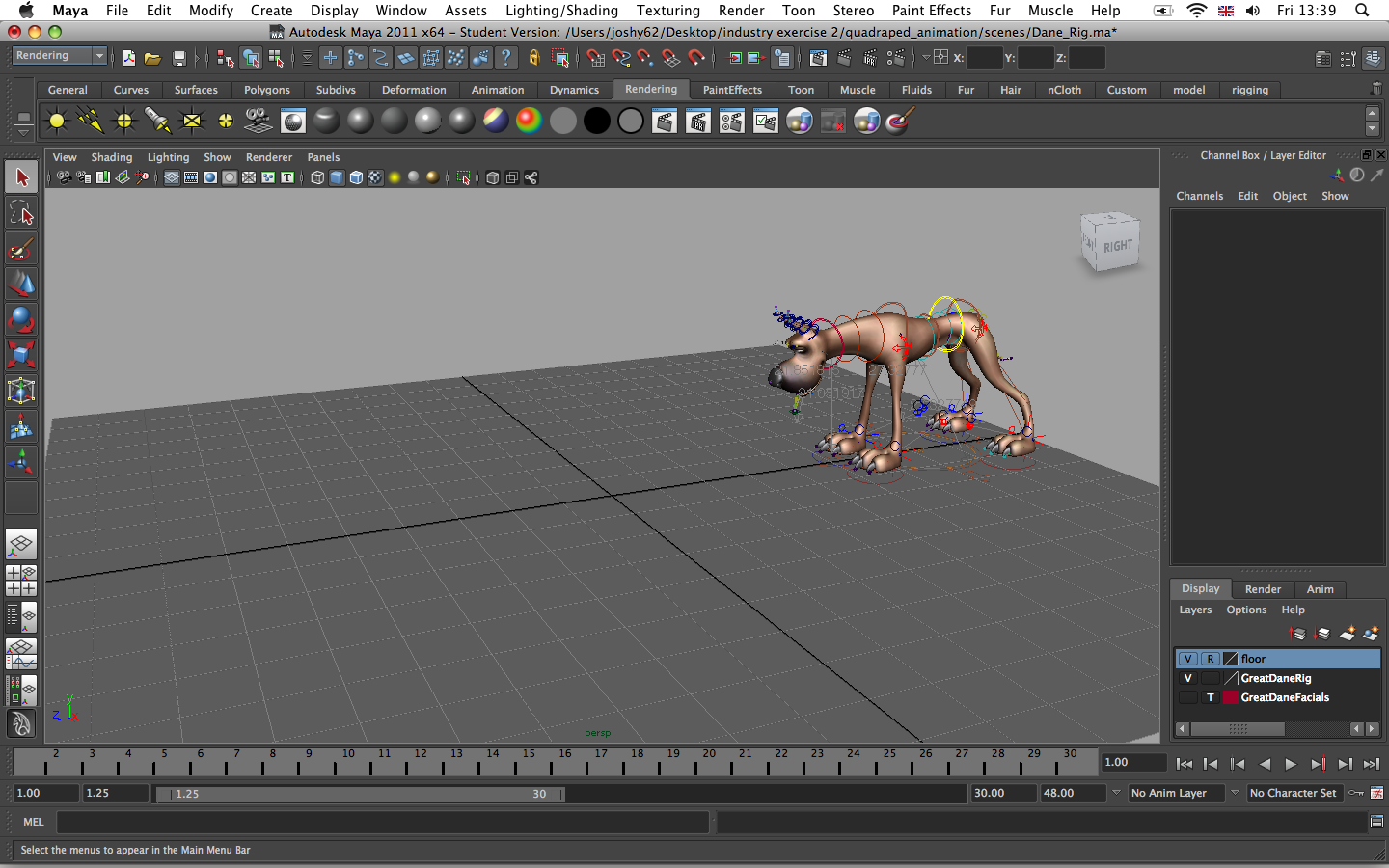Select the arrow Select tool in toolbox
Image resolution: width=1389 pixels, height=868 pixels.
(x=21, y=177)
